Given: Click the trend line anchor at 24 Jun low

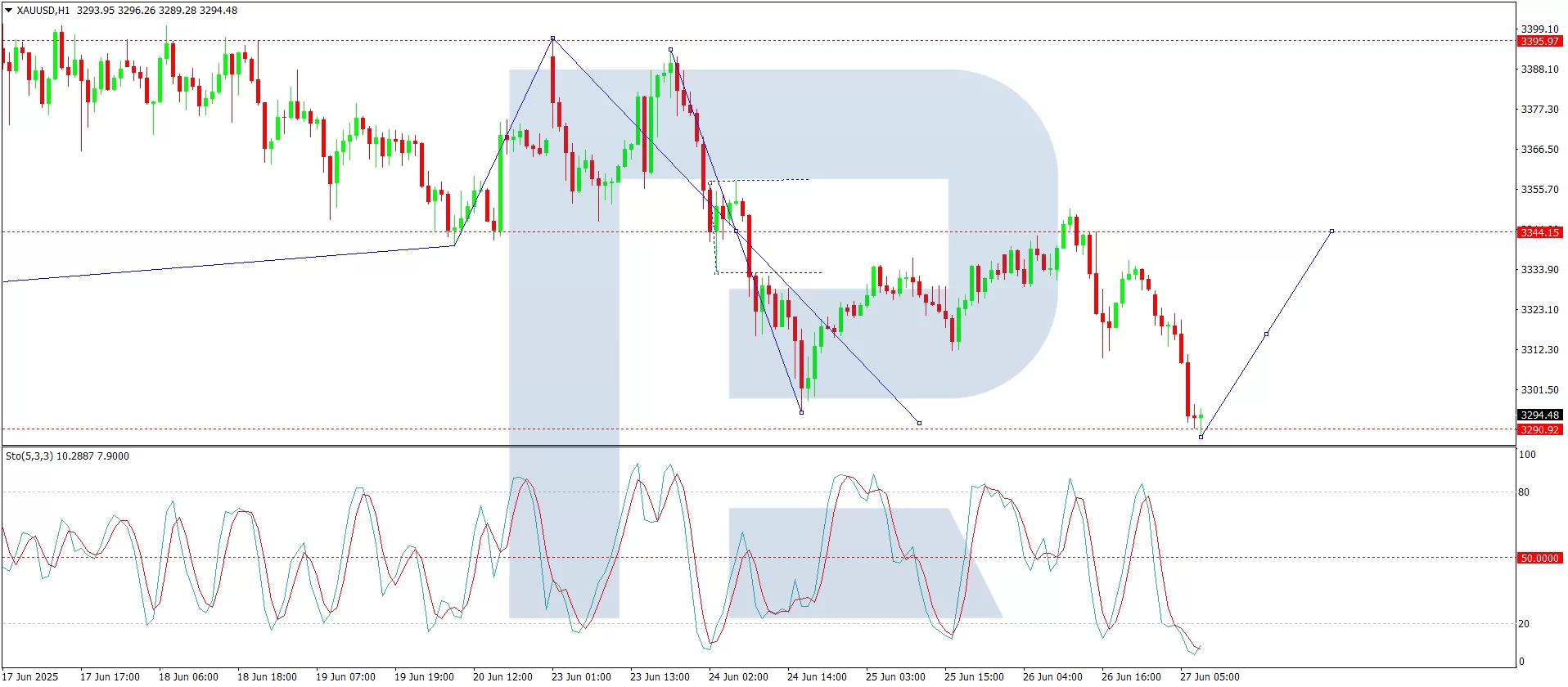Looking at the screenshot, I should click(x=801, y=412).
